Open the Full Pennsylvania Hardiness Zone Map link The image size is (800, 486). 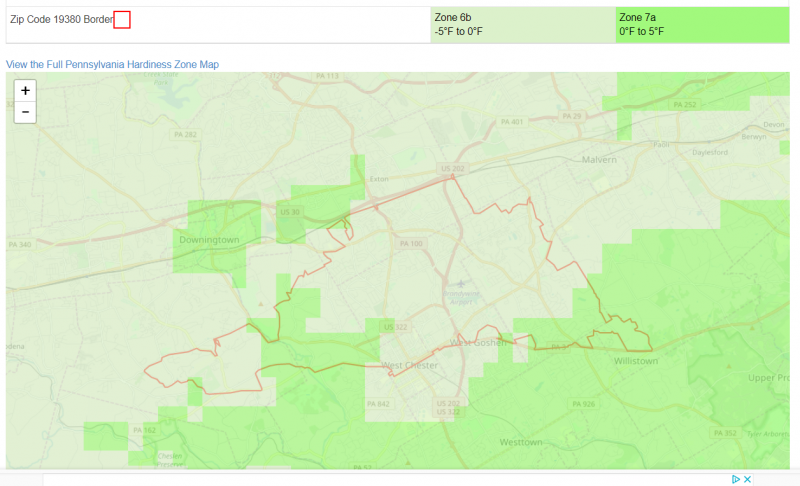[112, 64]
